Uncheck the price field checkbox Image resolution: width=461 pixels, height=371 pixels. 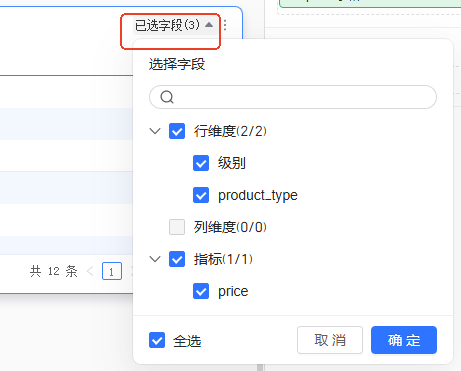tap(201, 291)
